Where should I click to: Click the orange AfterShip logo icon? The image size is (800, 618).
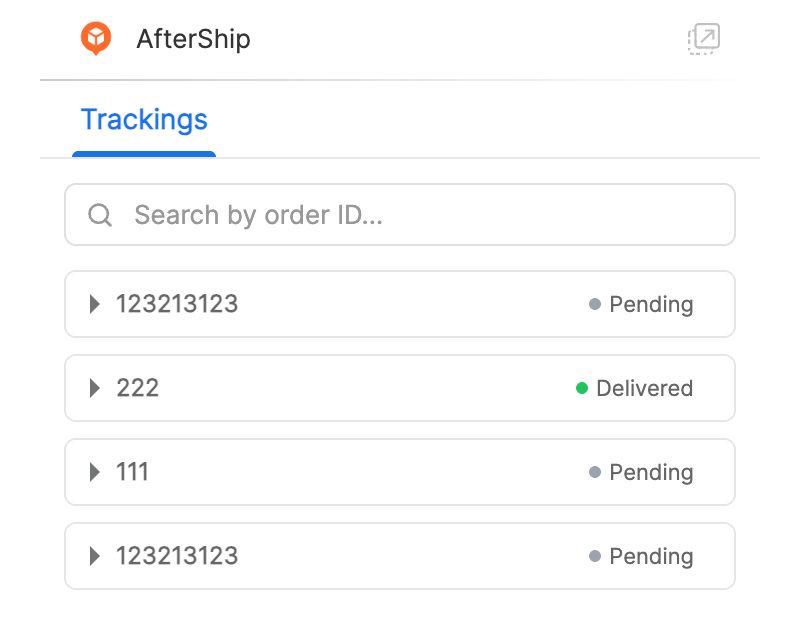point(96,39)
